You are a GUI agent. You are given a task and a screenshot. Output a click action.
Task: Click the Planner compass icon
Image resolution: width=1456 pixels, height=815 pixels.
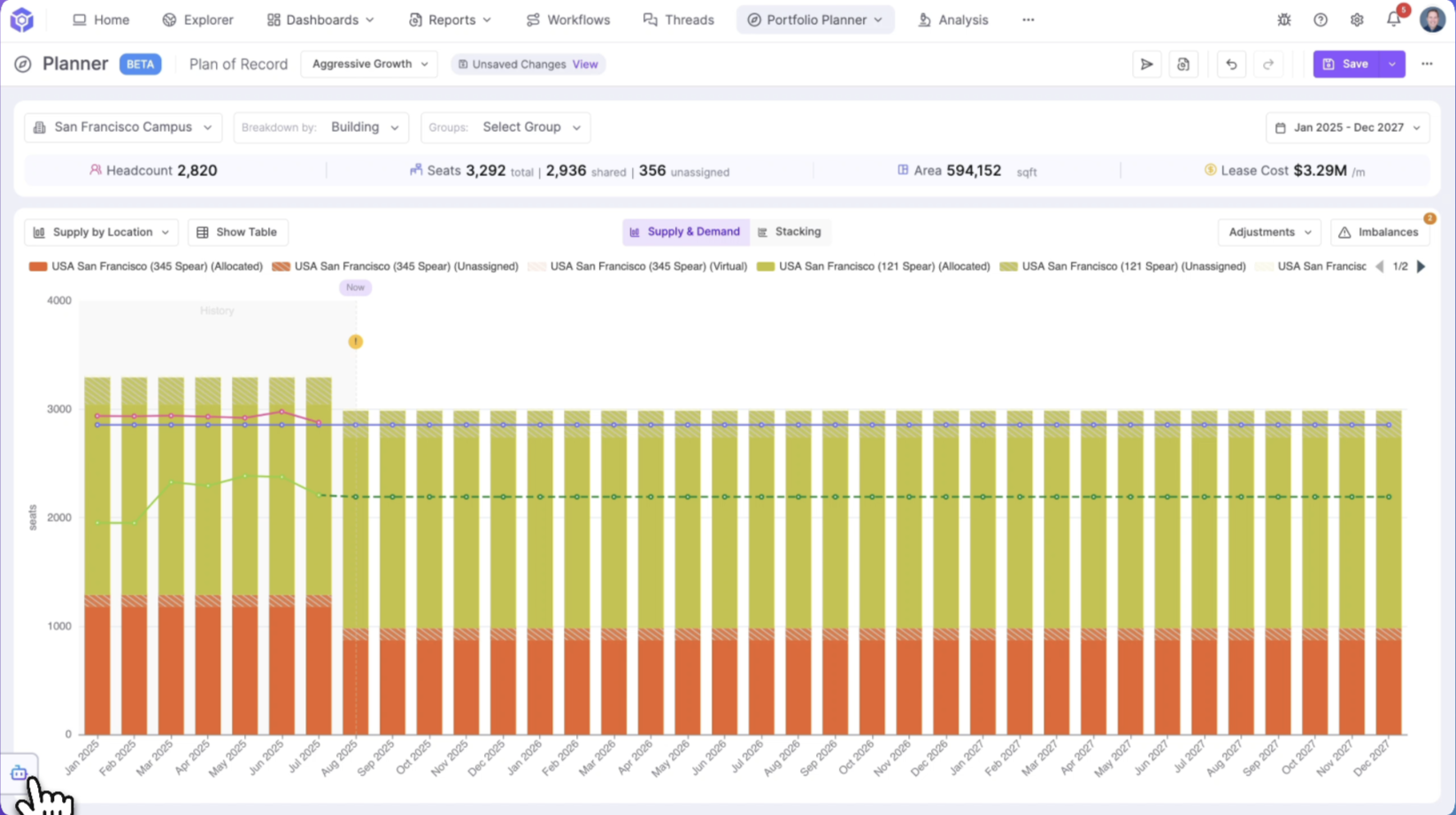pos(23,64)
